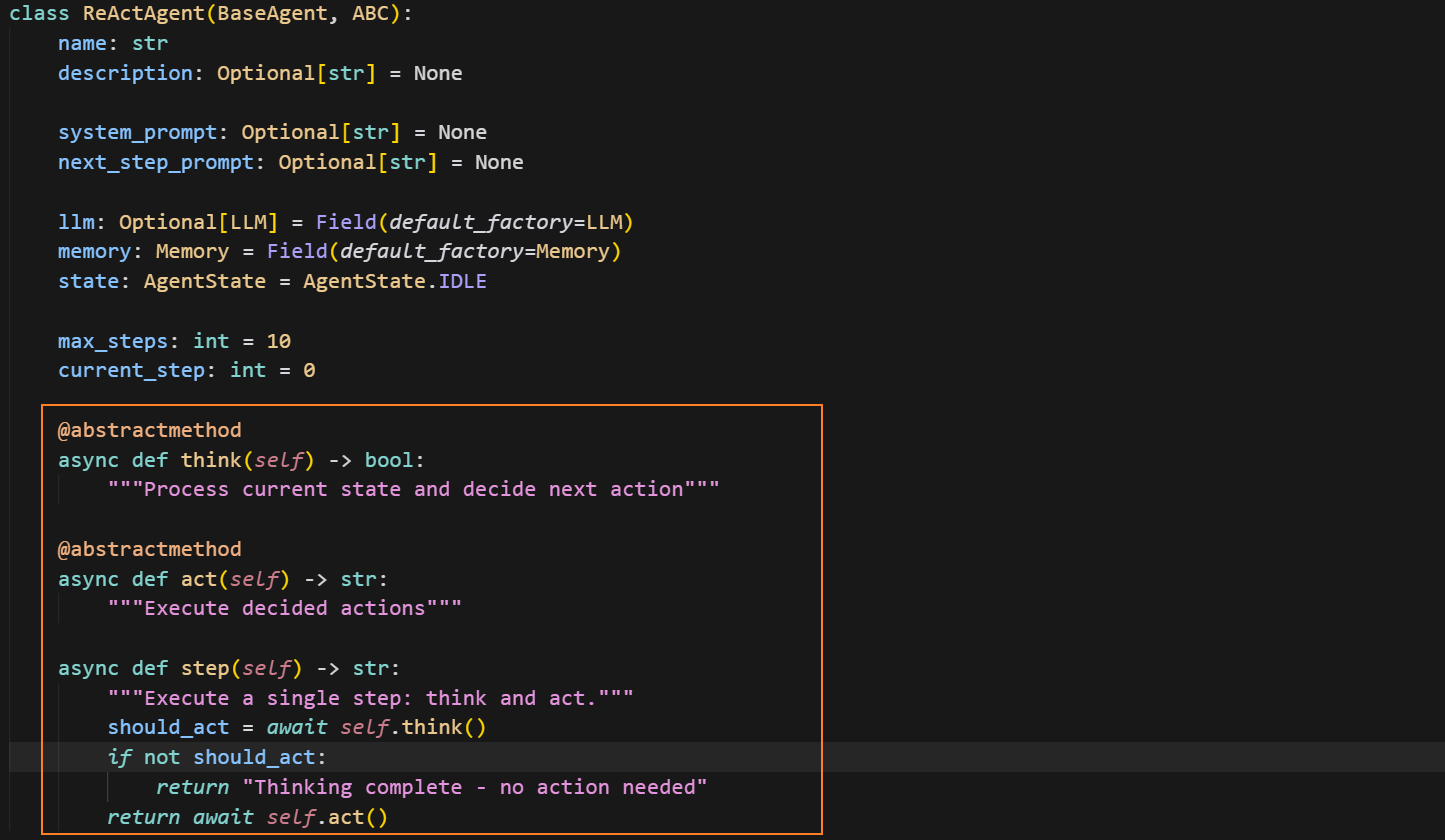Click 'think' in the def think signature

[x=212, y=460]
